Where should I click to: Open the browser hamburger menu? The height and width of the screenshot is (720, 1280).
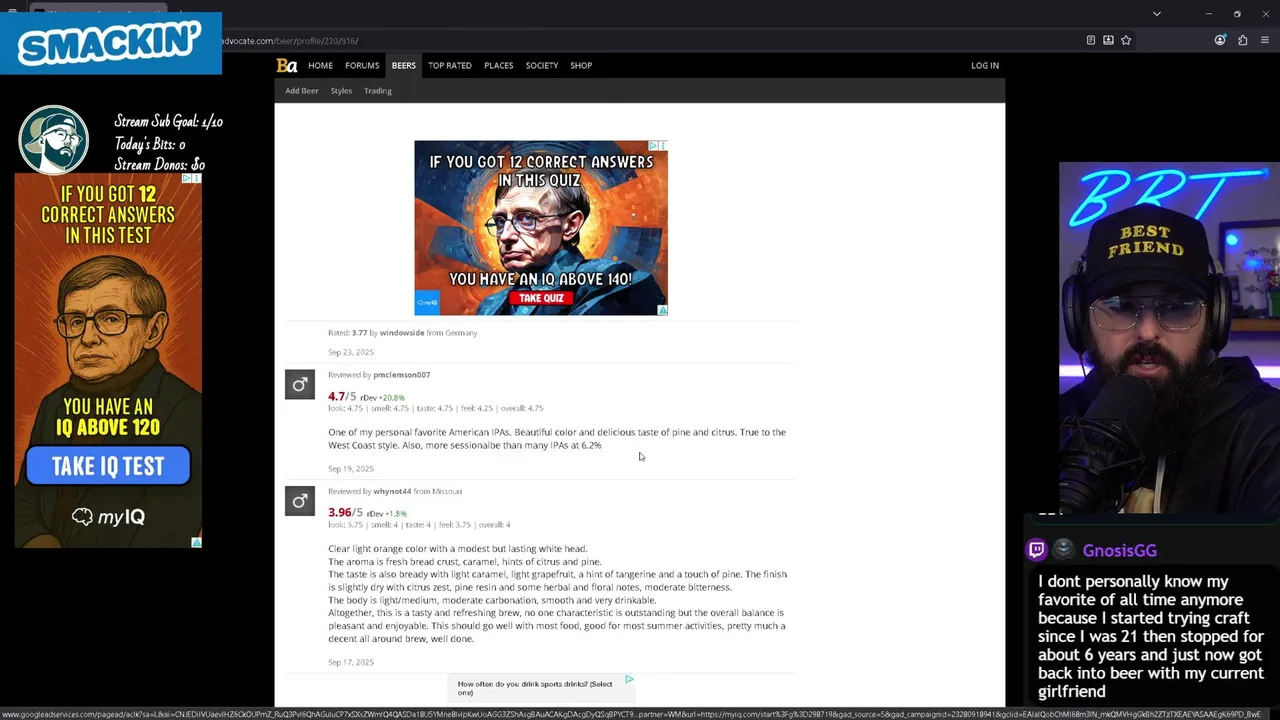coord(1265,40)
